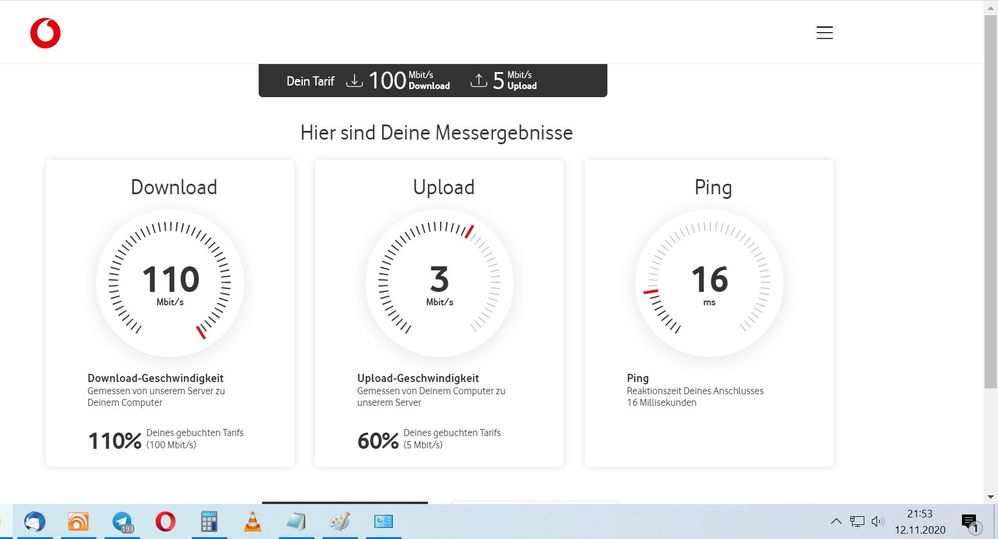Click the 110% tariff percentage
The image size is (998, 539).
pyautogui.click(x=115, y=440)
